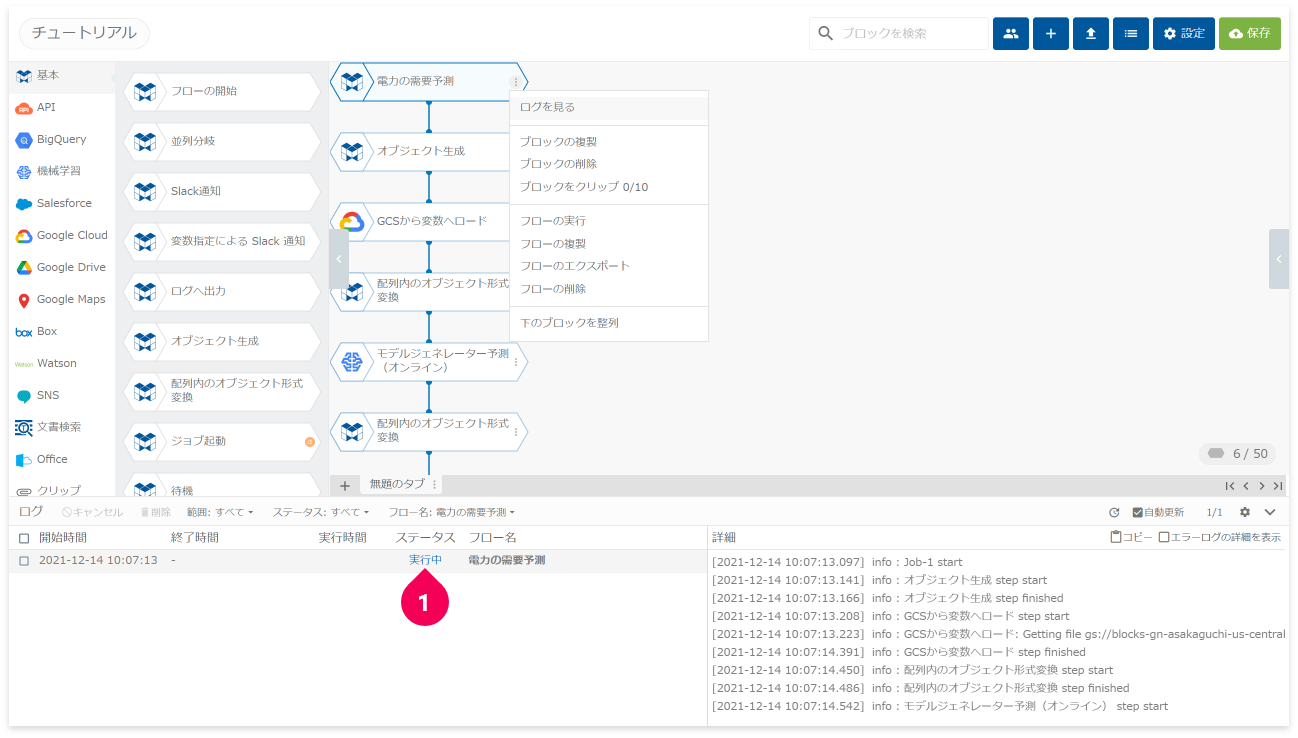Select BigQuery category in sidebar
Viewport: 1298px width, 738px height.
click(x=61, y=139)
